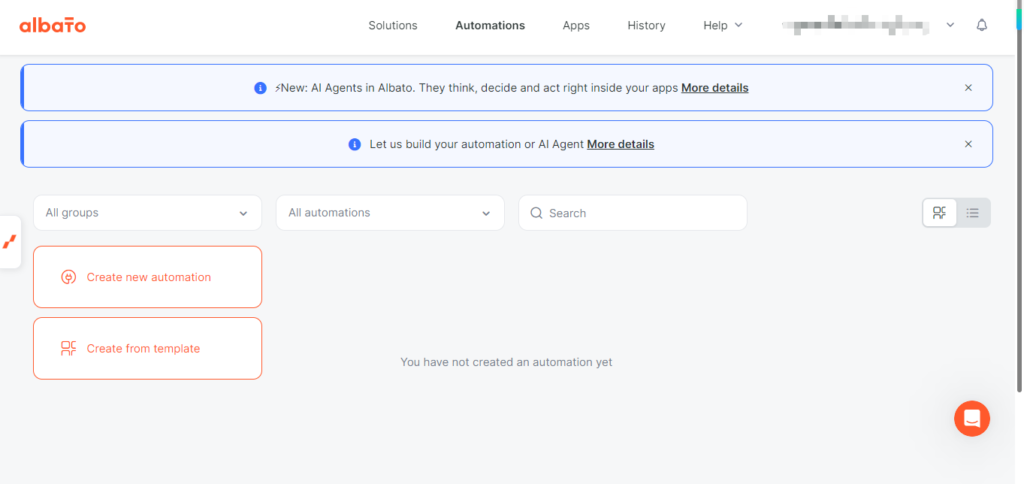View History page
Screen dimensions: 1024x484
(647, 25)
